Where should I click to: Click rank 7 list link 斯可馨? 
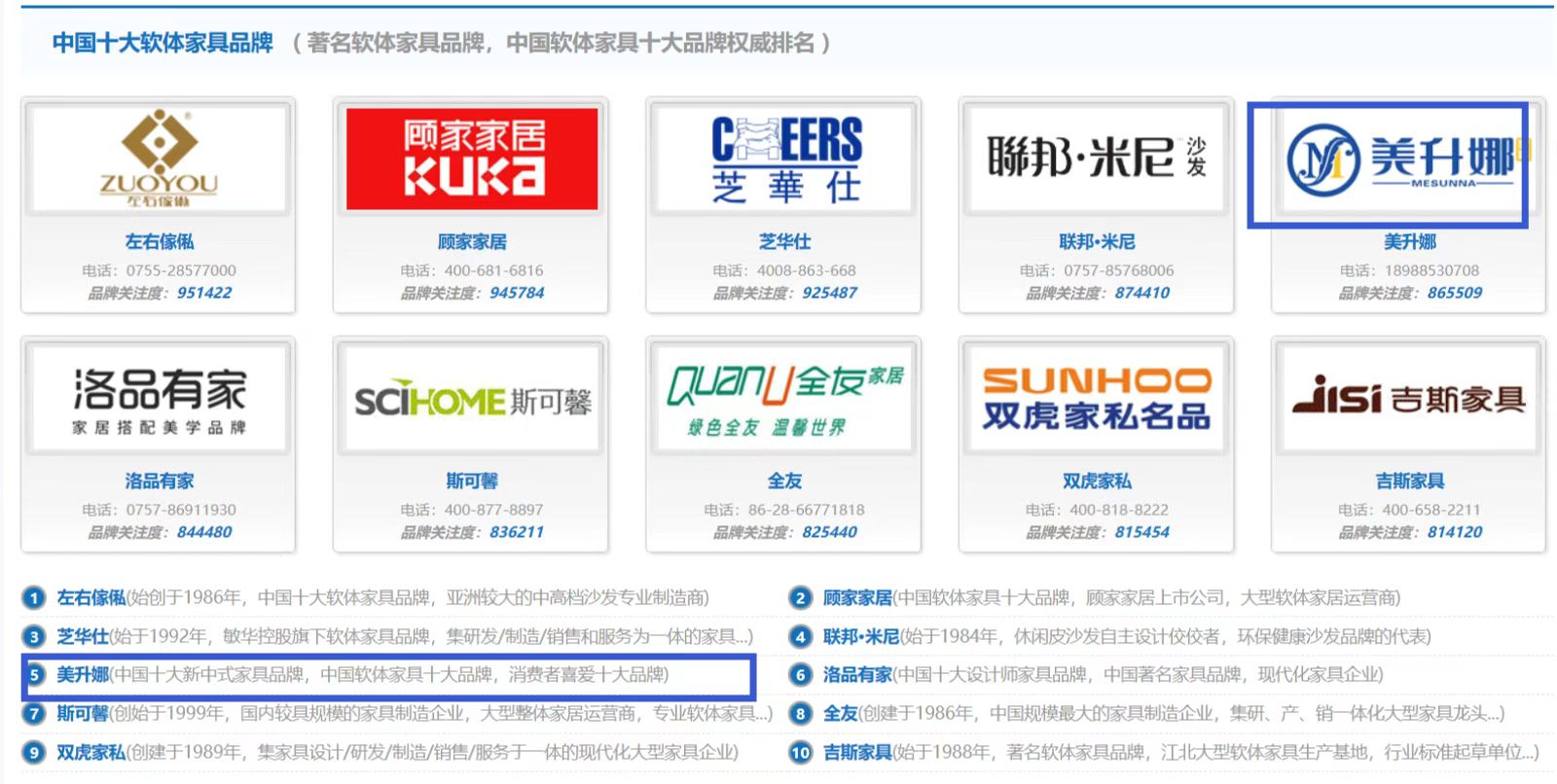(83, 713)
